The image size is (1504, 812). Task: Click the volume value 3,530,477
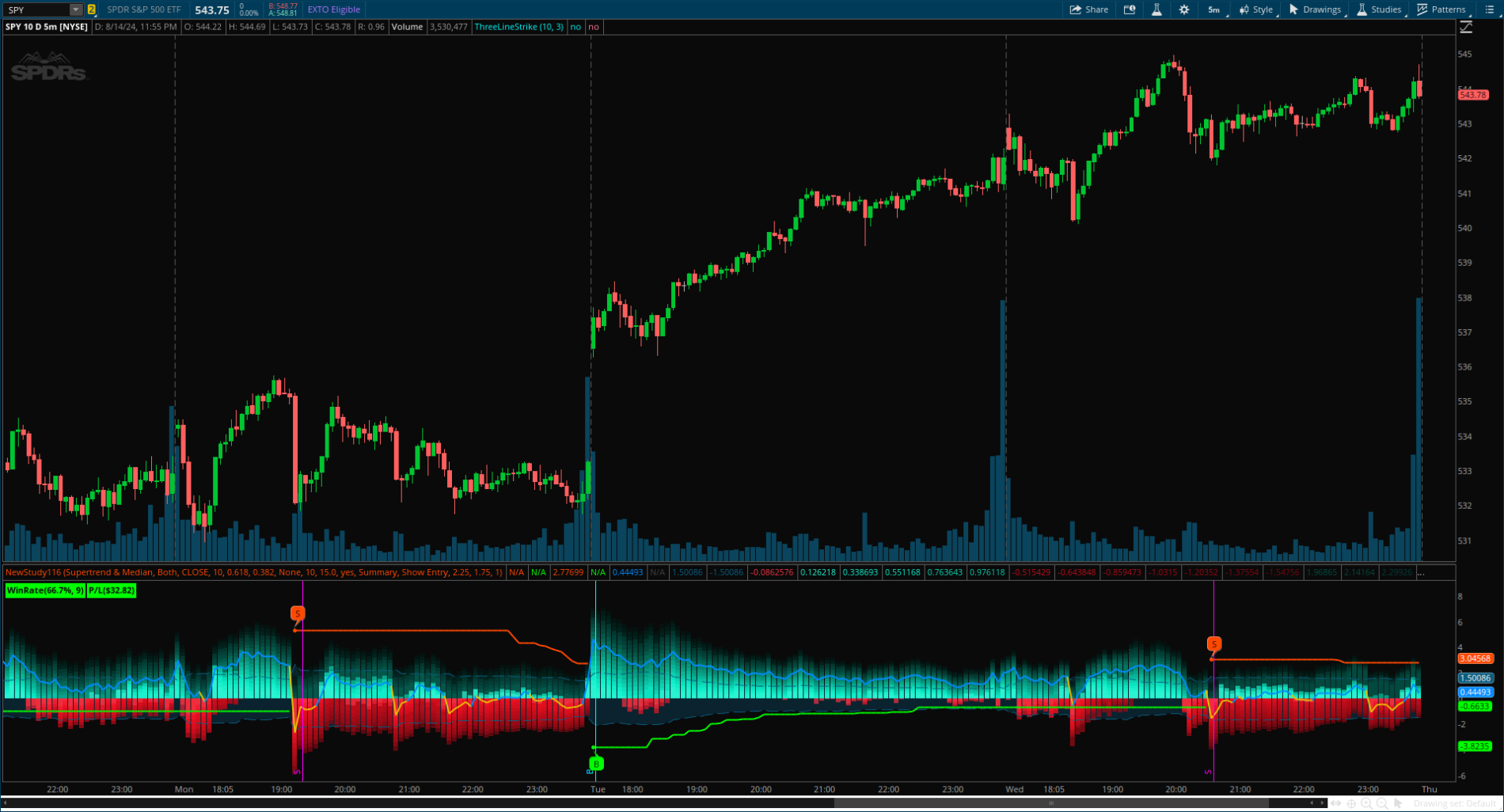pyautogui.click(x=449, y=27)
